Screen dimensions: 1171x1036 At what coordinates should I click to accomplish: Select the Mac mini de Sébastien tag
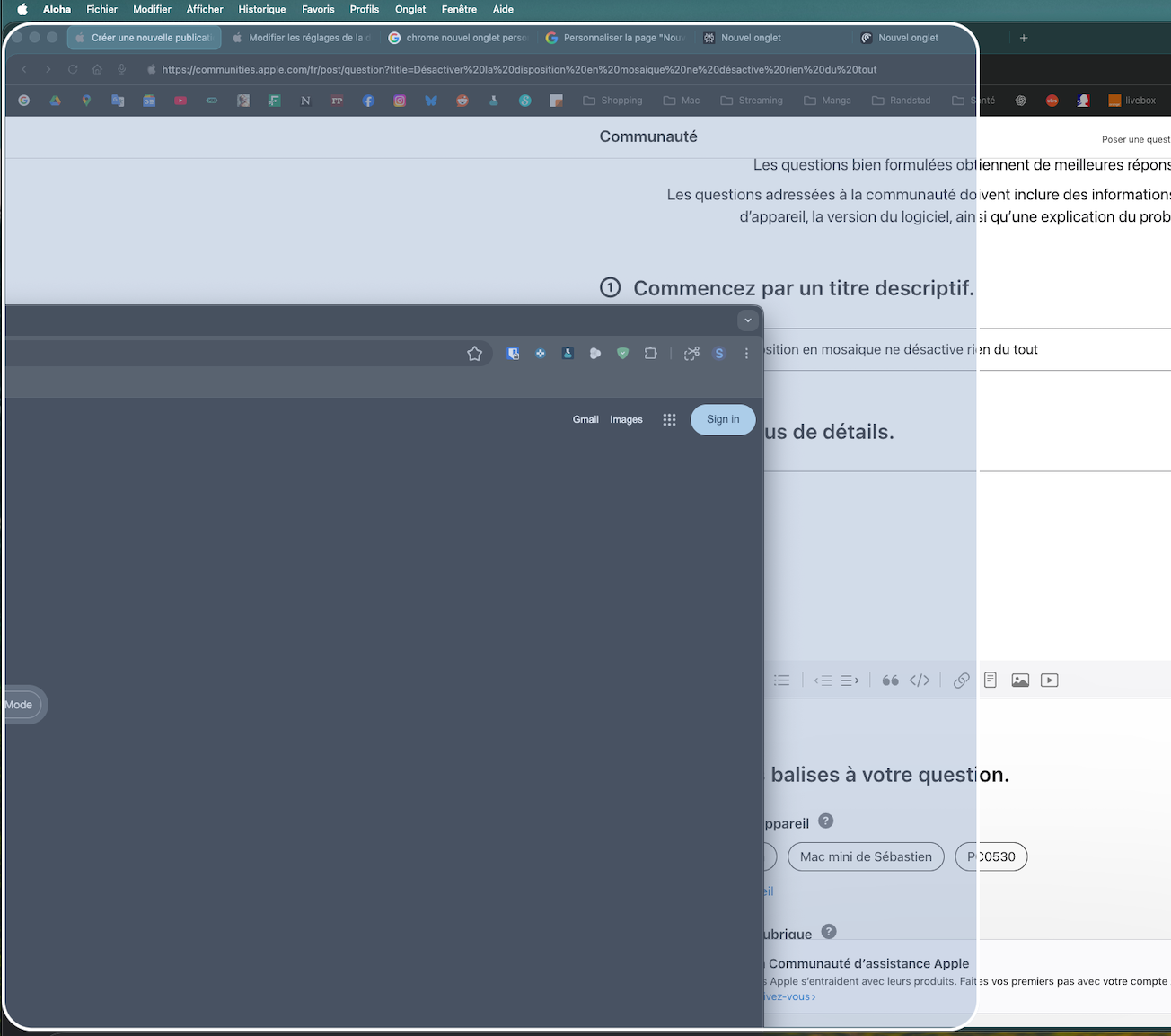point(866,856)
